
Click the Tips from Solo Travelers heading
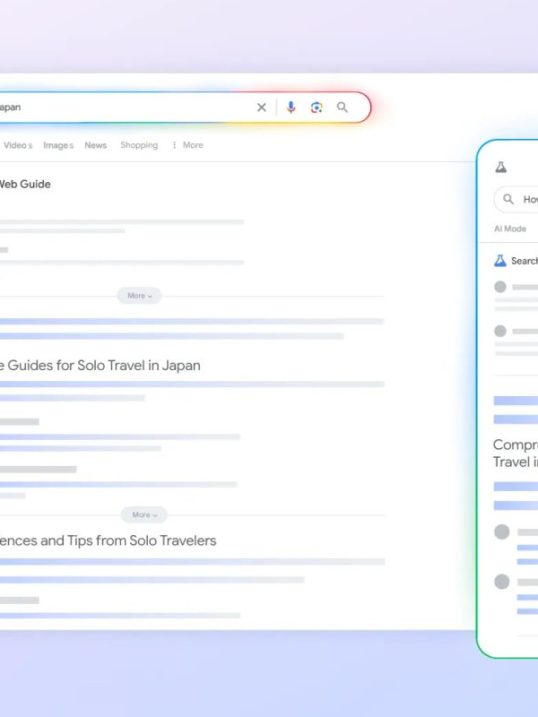pyautogui.click(x=108, y=540)
